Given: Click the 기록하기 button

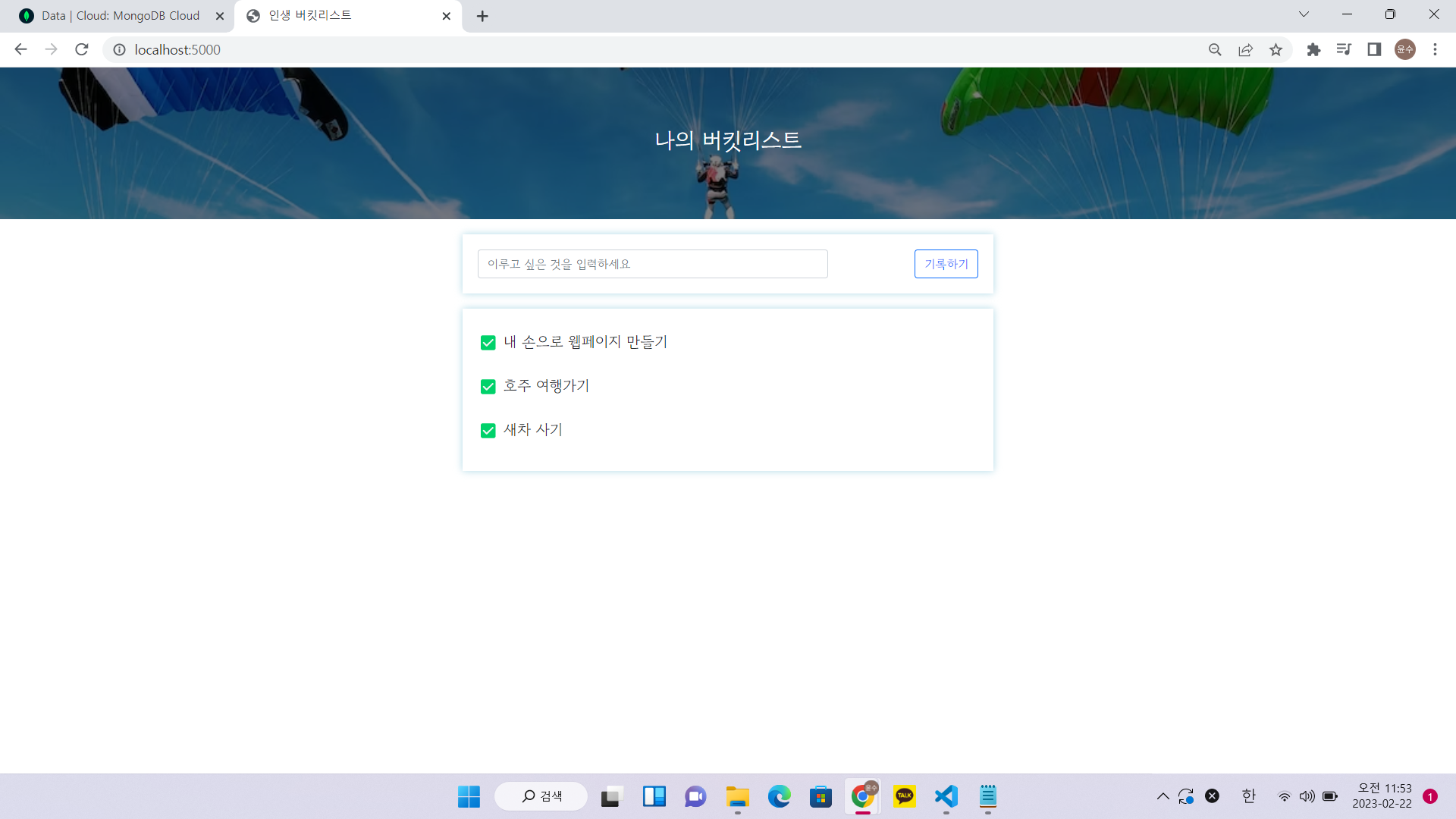Looking at the screenshot, I should (x=946, y=264).
